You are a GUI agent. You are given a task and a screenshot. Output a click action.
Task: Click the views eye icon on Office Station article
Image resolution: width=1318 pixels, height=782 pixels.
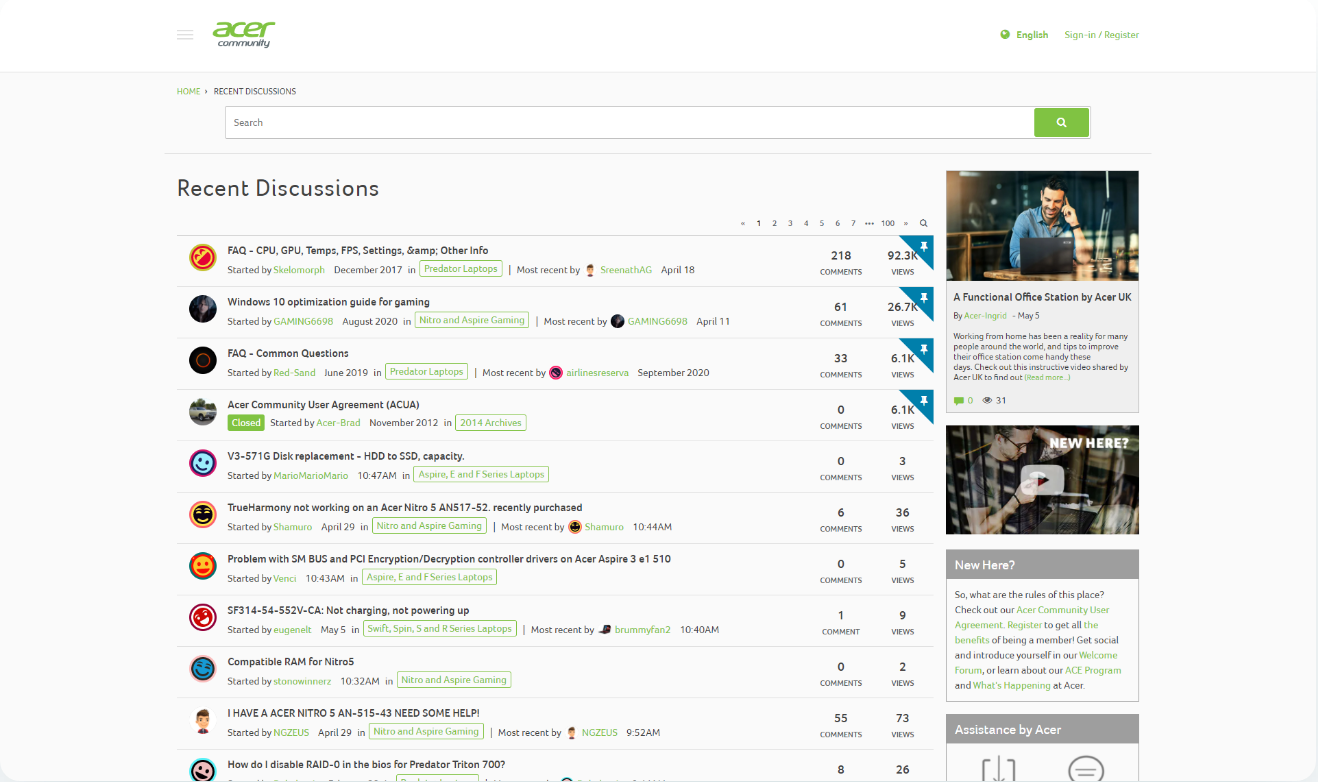tap(987, 401)
